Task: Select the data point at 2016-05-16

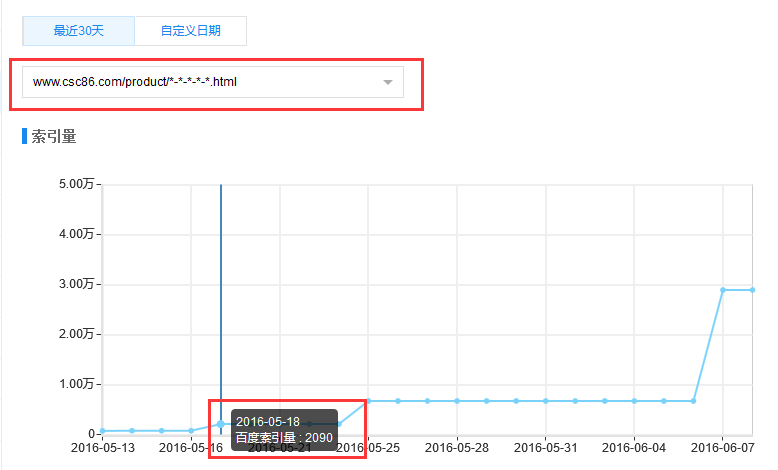Action: click(191, 431)
